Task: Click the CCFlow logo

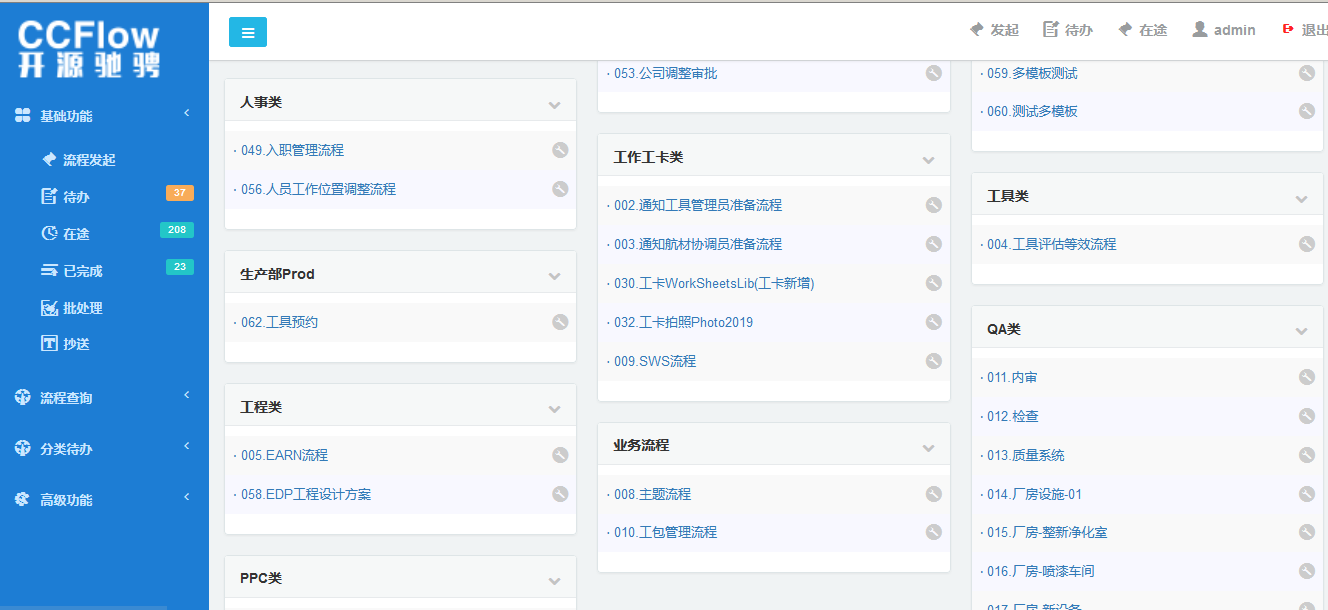Action: point(88,49)
